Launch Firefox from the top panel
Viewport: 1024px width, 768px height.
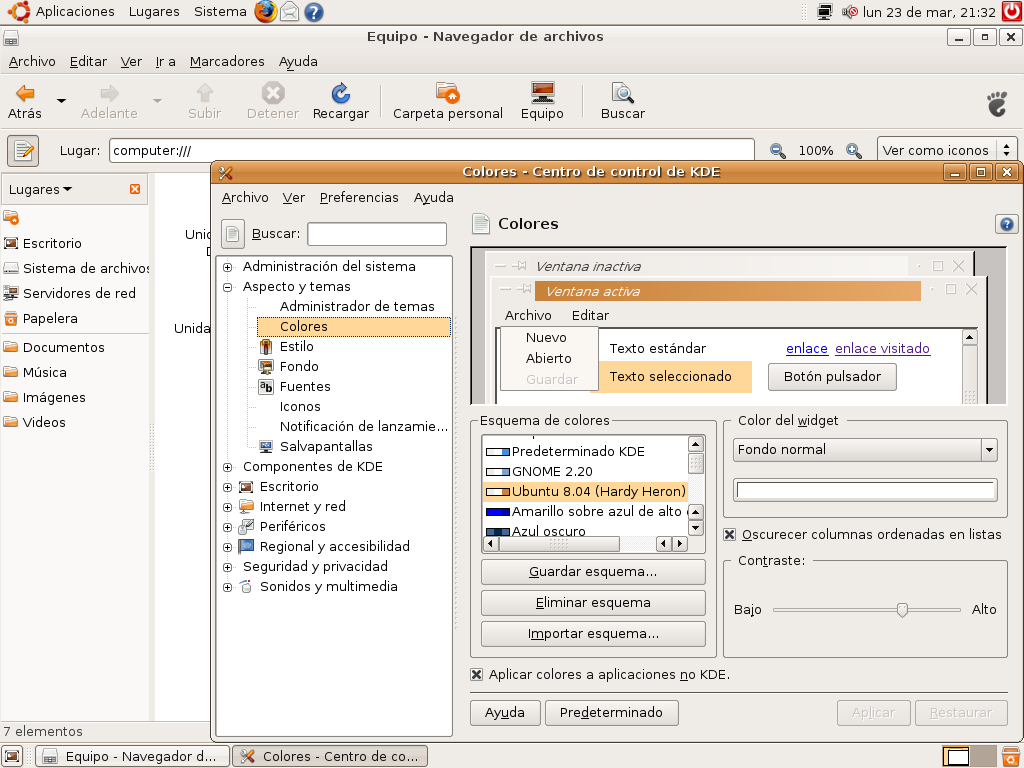click(265, 12)
